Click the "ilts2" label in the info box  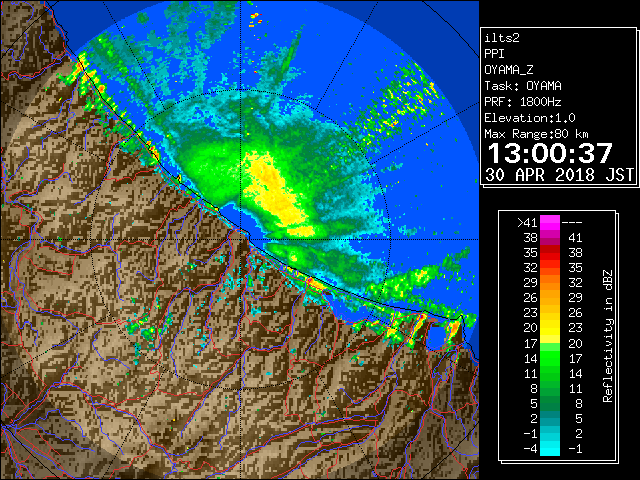click(502, 38)
